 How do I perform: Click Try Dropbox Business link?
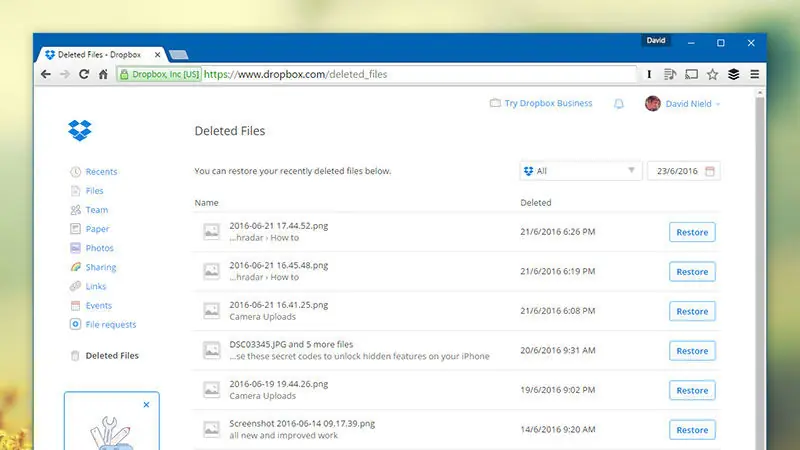point(548,103)
